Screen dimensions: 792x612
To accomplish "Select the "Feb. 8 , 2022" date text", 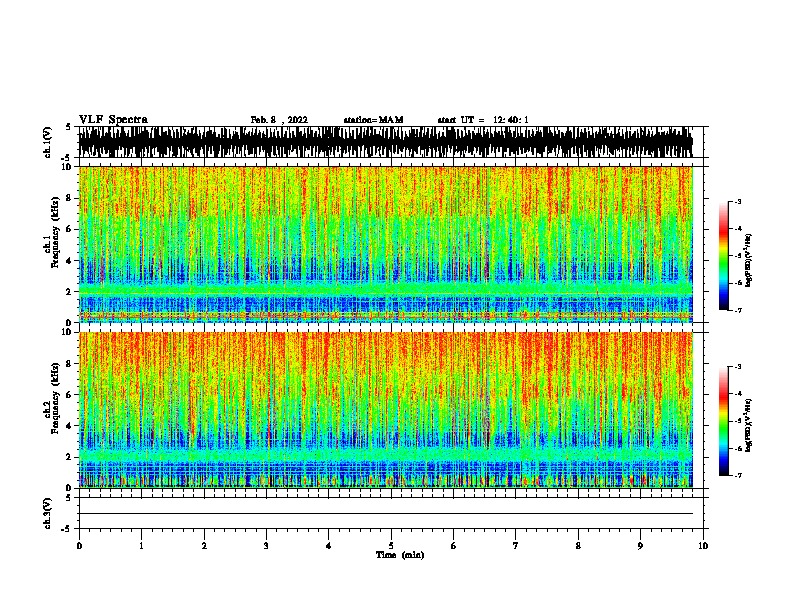I will pos(279,120).
